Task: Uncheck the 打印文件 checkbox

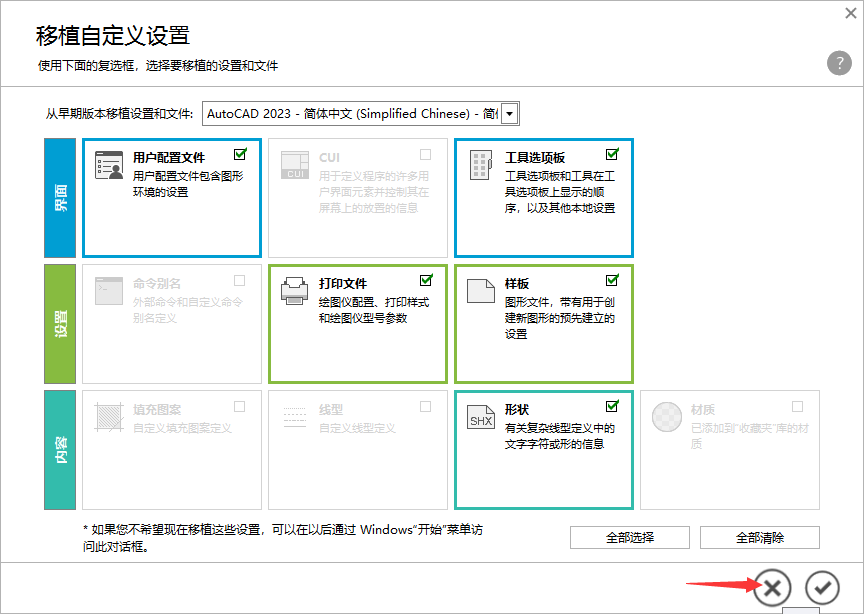Action: coord(425,281)
